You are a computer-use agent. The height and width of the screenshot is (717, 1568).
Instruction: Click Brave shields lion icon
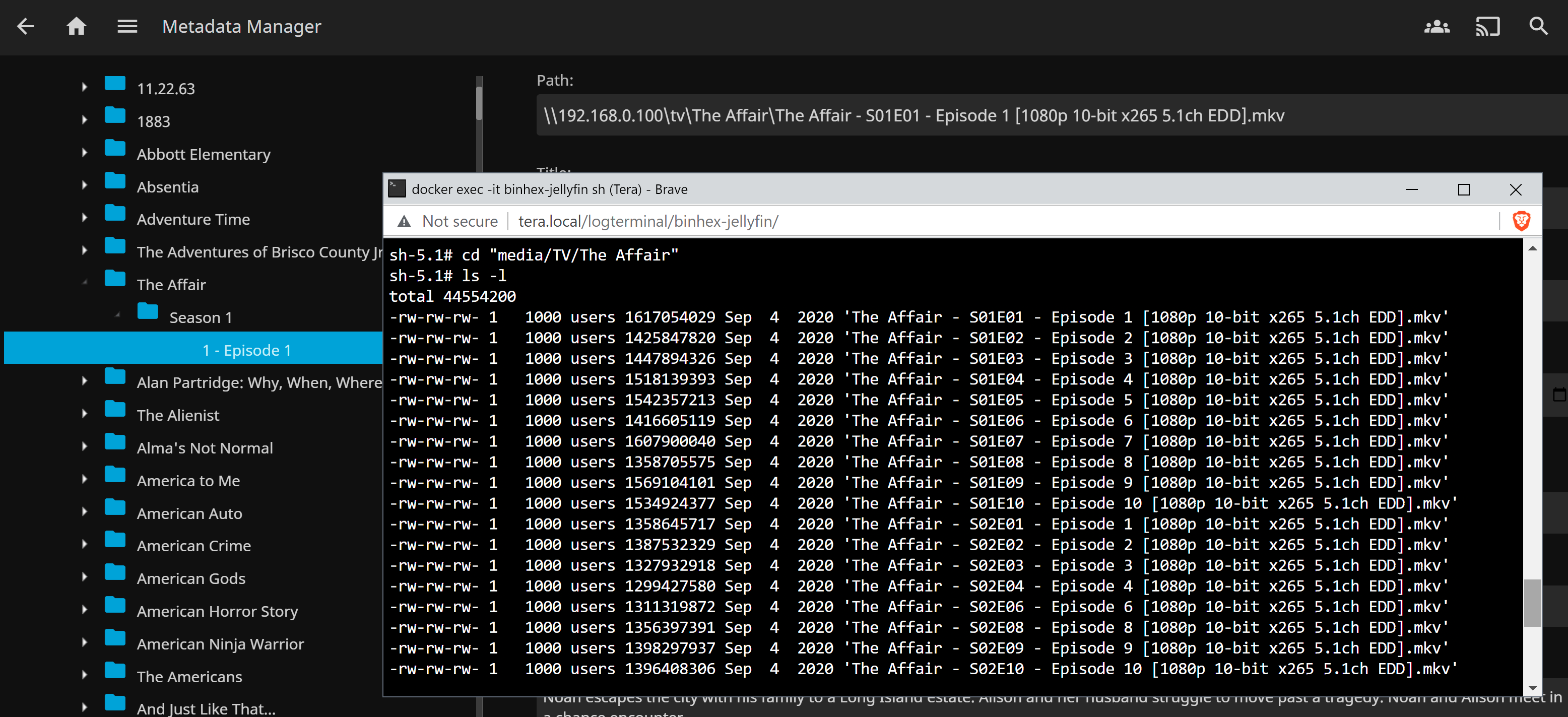pos(1521,221)
